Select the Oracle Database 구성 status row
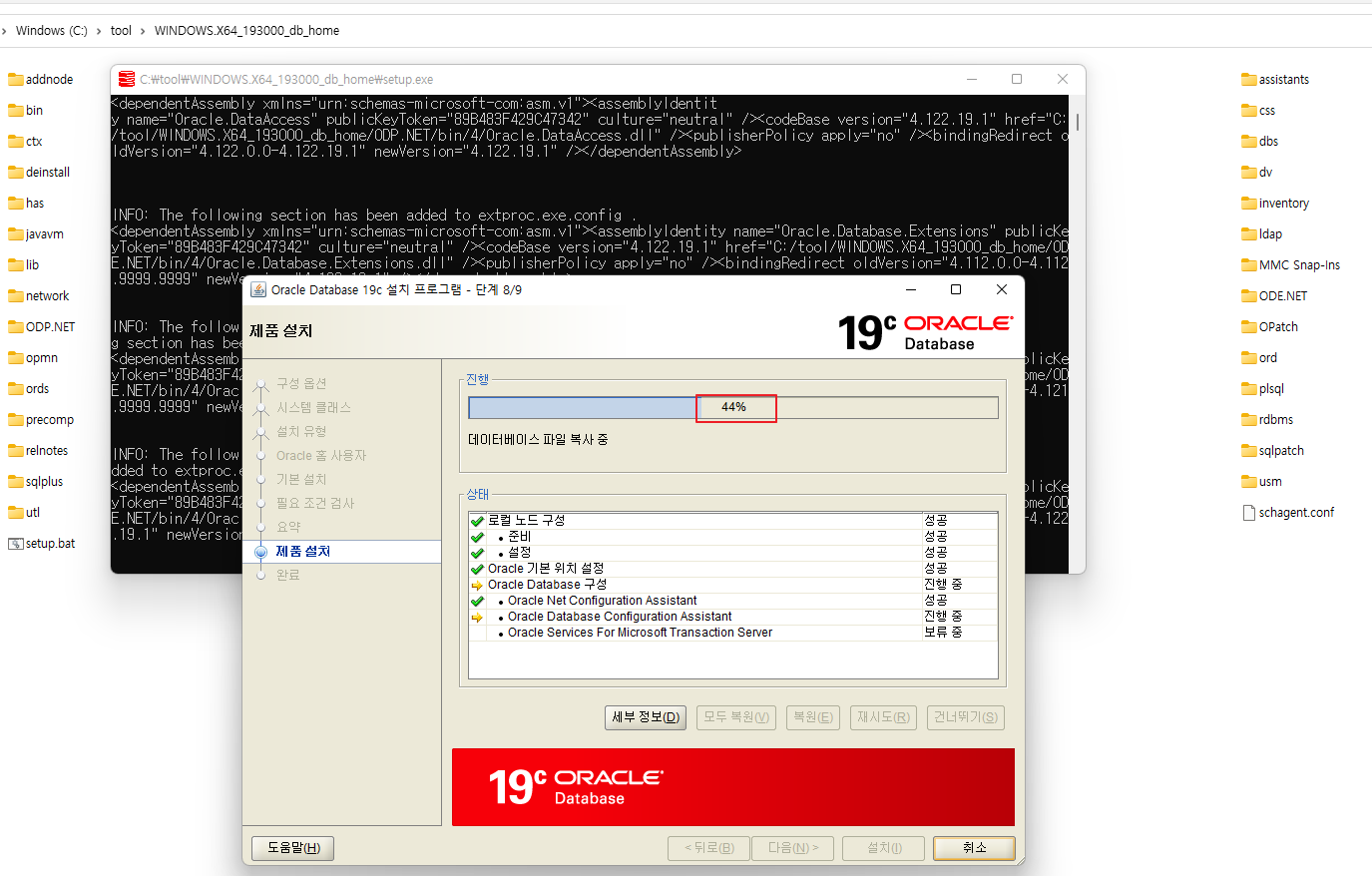Screen dimensions: 1372x876 point(733,585)
